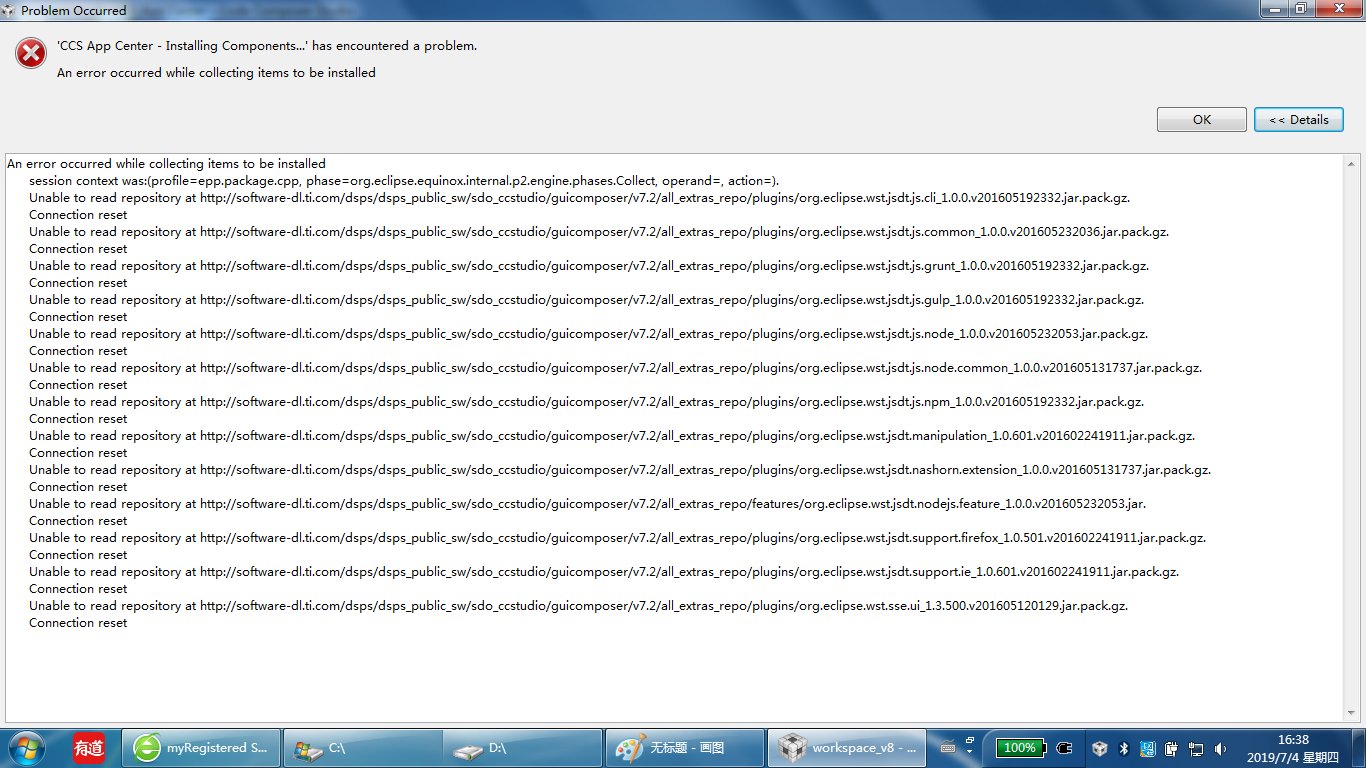Open the clock showing 16:38
Image resolution: width=1366 pixels, height=768 pixels.
click(1293, 748)
